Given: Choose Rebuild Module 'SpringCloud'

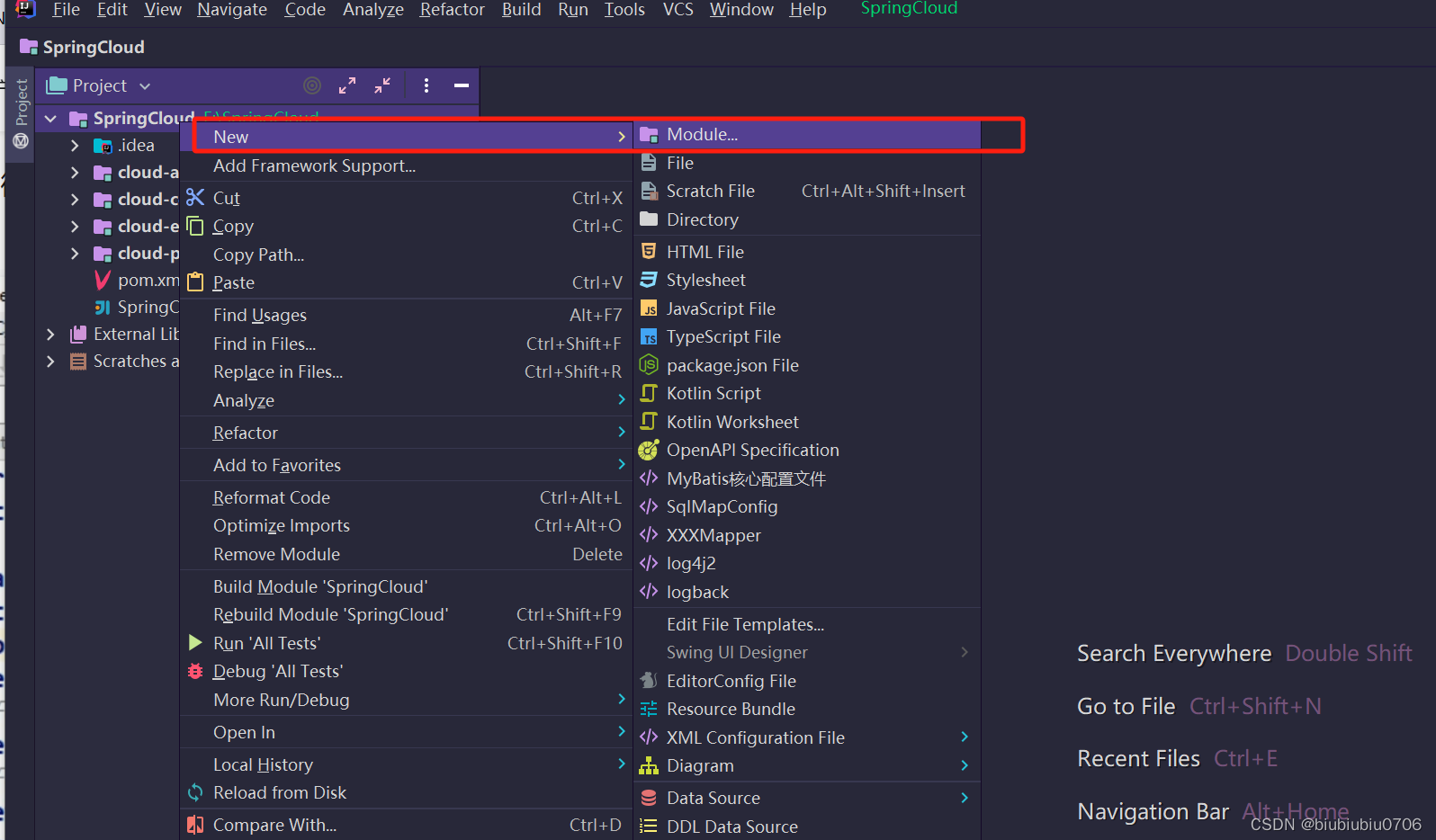Looking at the screenshot, I should 407,614.
